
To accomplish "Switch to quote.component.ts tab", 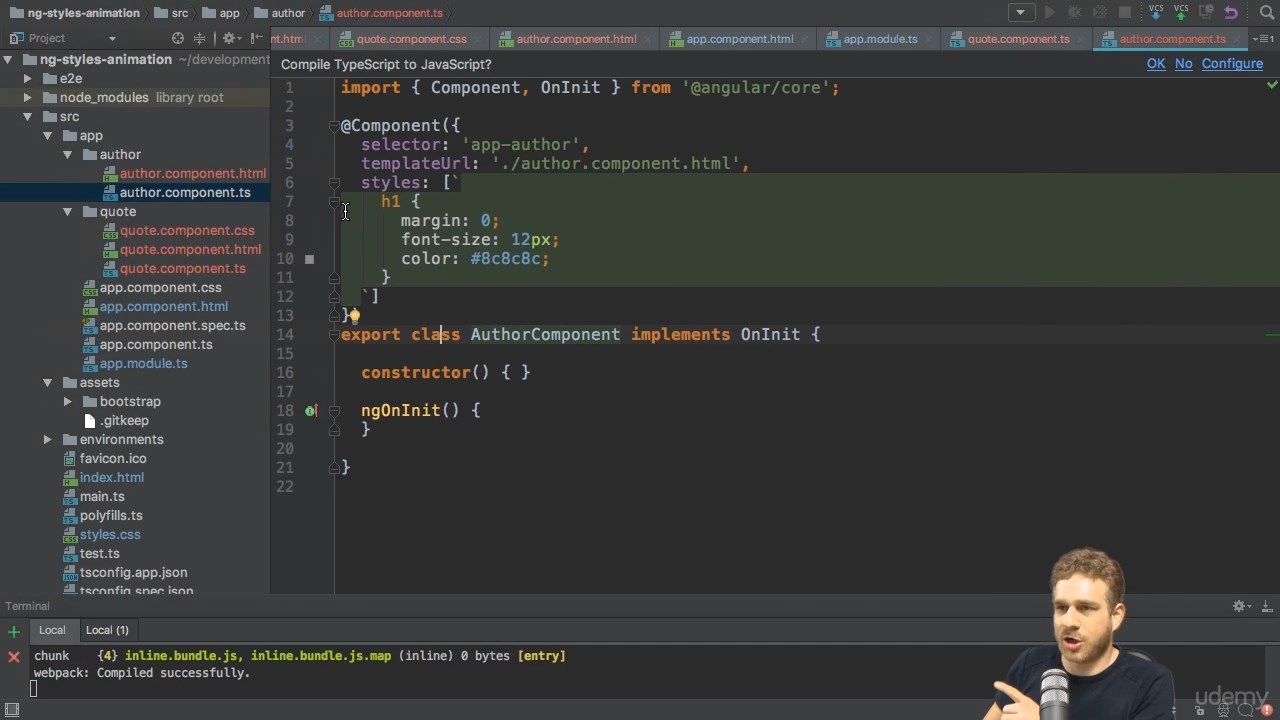I will 1018,39.
